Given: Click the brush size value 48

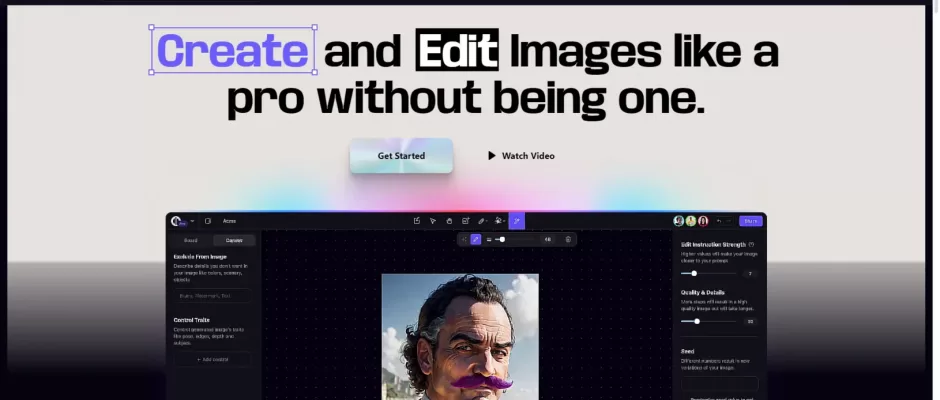Looking at the screenshot, I should click(x=548, y=239).
